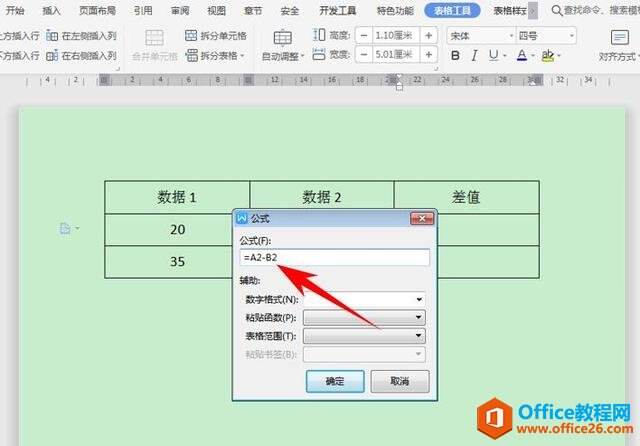Click 取消 in the formula dialog
This screenshot has height=446, width=640.
click(400, 382)
